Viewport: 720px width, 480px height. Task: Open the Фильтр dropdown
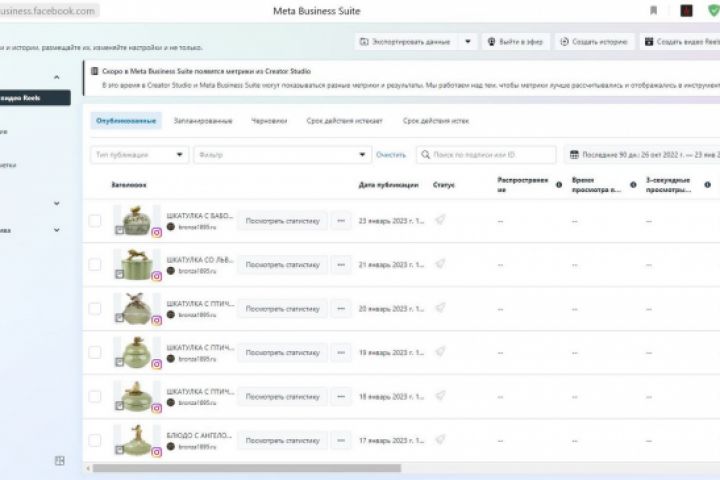(282, 155)
